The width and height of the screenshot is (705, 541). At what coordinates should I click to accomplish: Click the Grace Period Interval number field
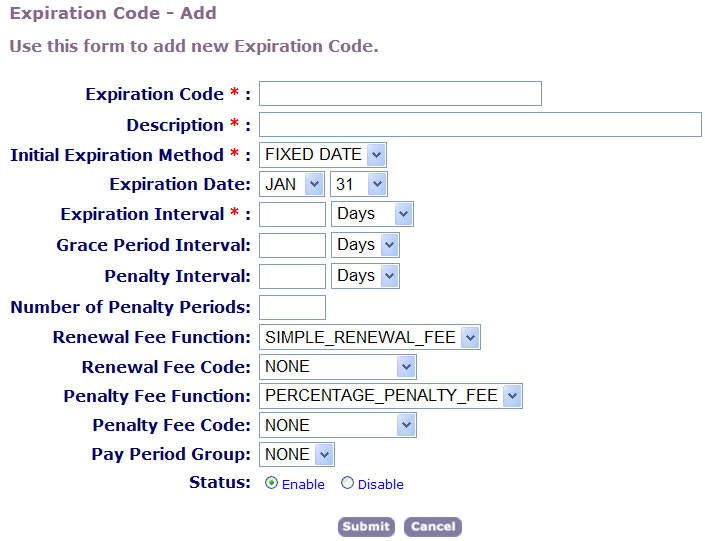tap(292, 245)
